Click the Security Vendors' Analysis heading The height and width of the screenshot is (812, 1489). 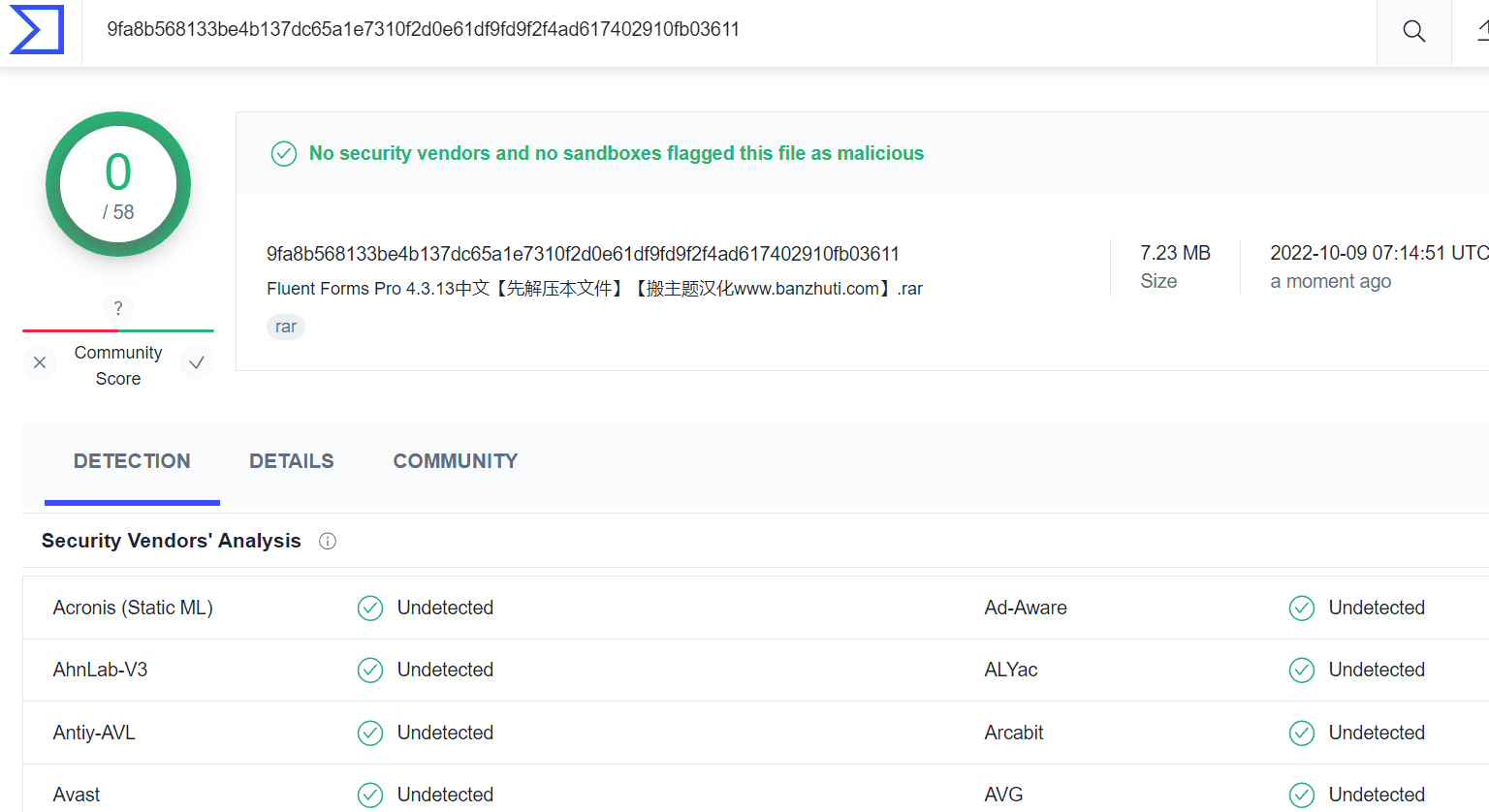[x=172, y=541]
